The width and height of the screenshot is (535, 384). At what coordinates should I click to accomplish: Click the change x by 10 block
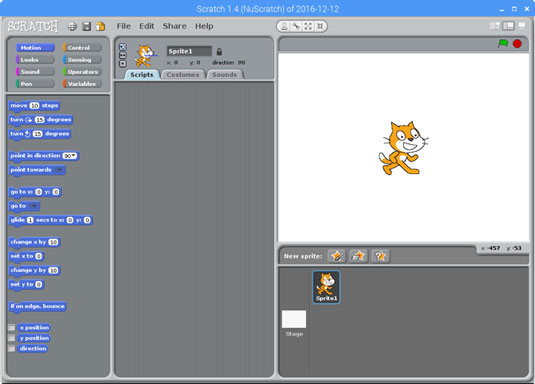(34, 242)
